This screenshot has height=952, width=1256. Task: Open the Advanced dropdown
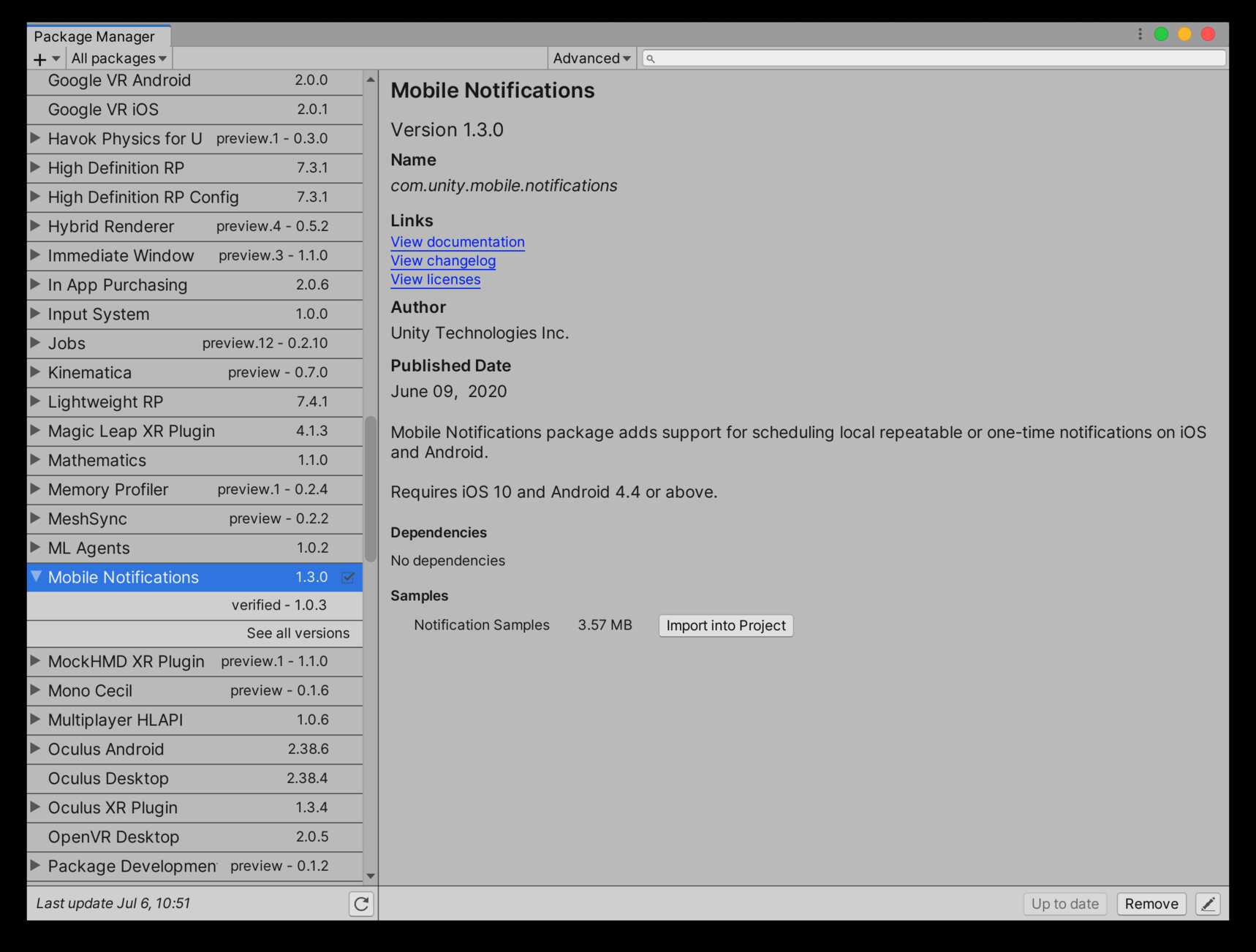tap(591, 58)
